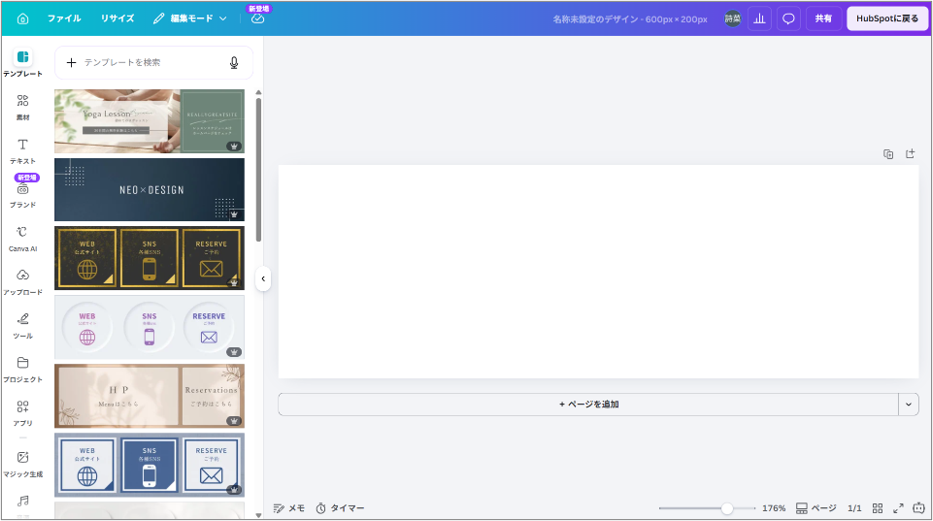This screenshot has width=933, height=521.
Task: Open the アップロード uploads panel
Action: 23,282
